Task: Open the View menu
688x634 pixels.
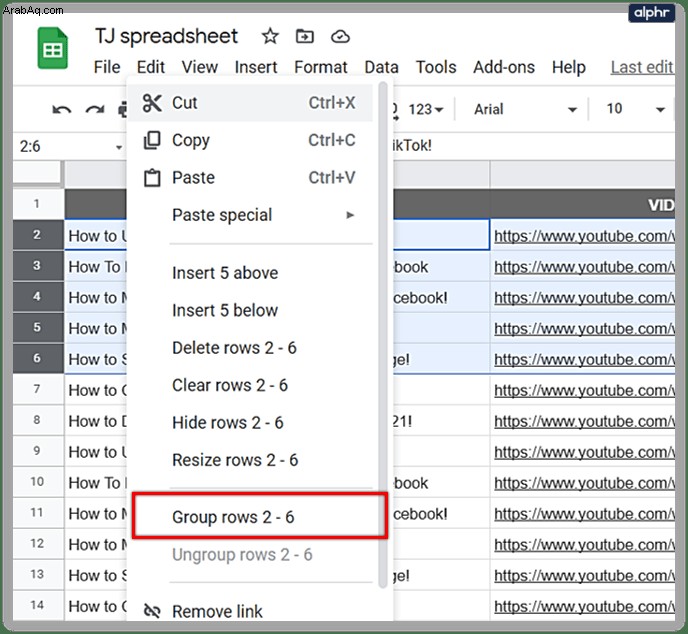Action: (200, 67)
